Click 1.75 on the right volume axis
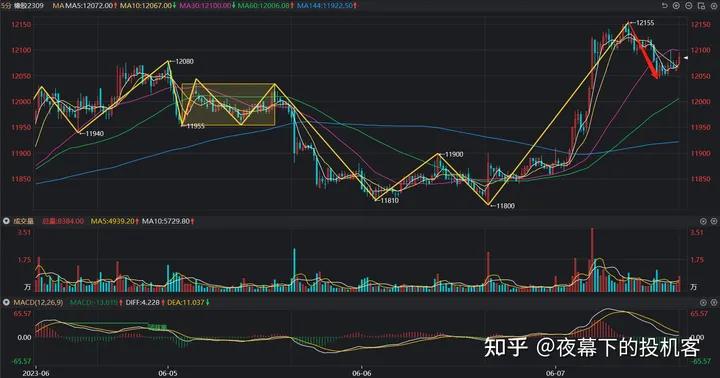Image resolution: width=720 pixels, height=378 pixels. click(x=697, y=260)
